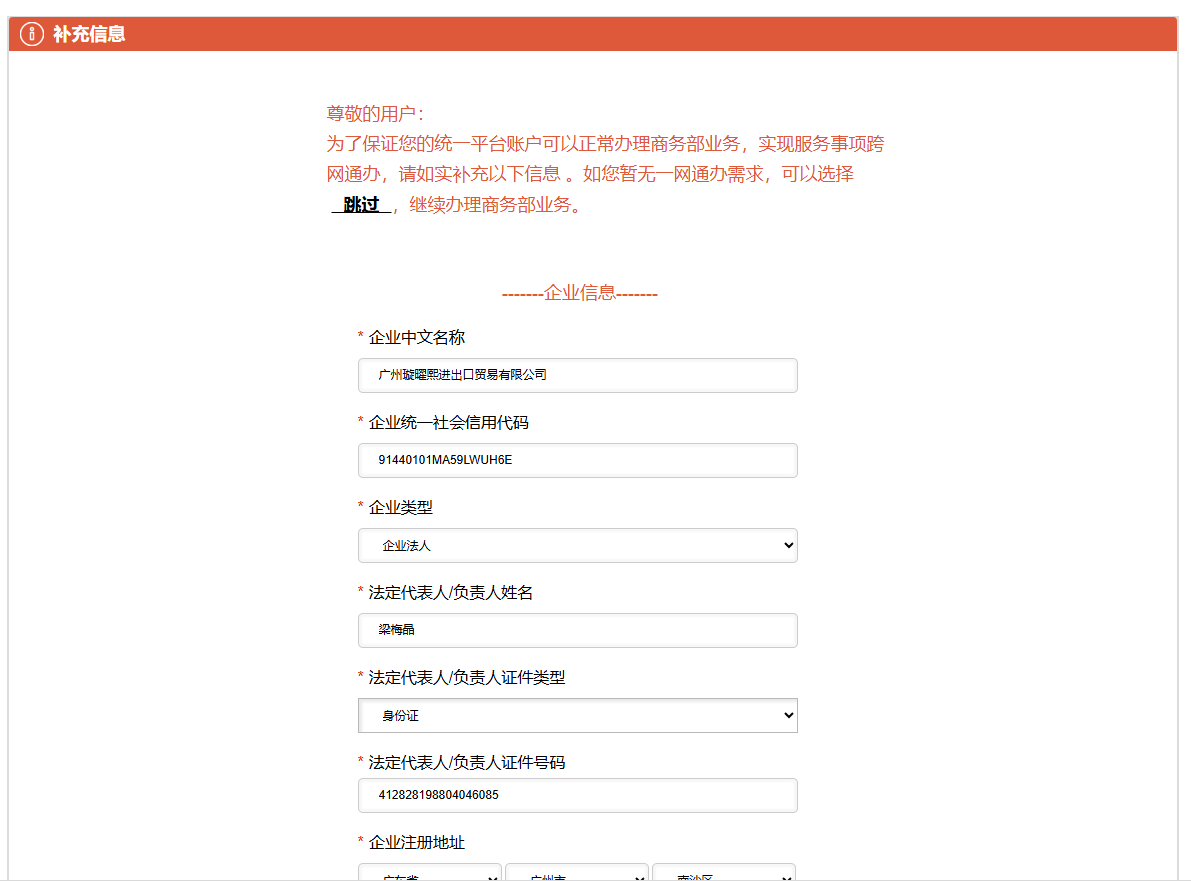Click the 企业类型 field label
This screenshot has width=1191, height=881.
click(x=400, y=508)
